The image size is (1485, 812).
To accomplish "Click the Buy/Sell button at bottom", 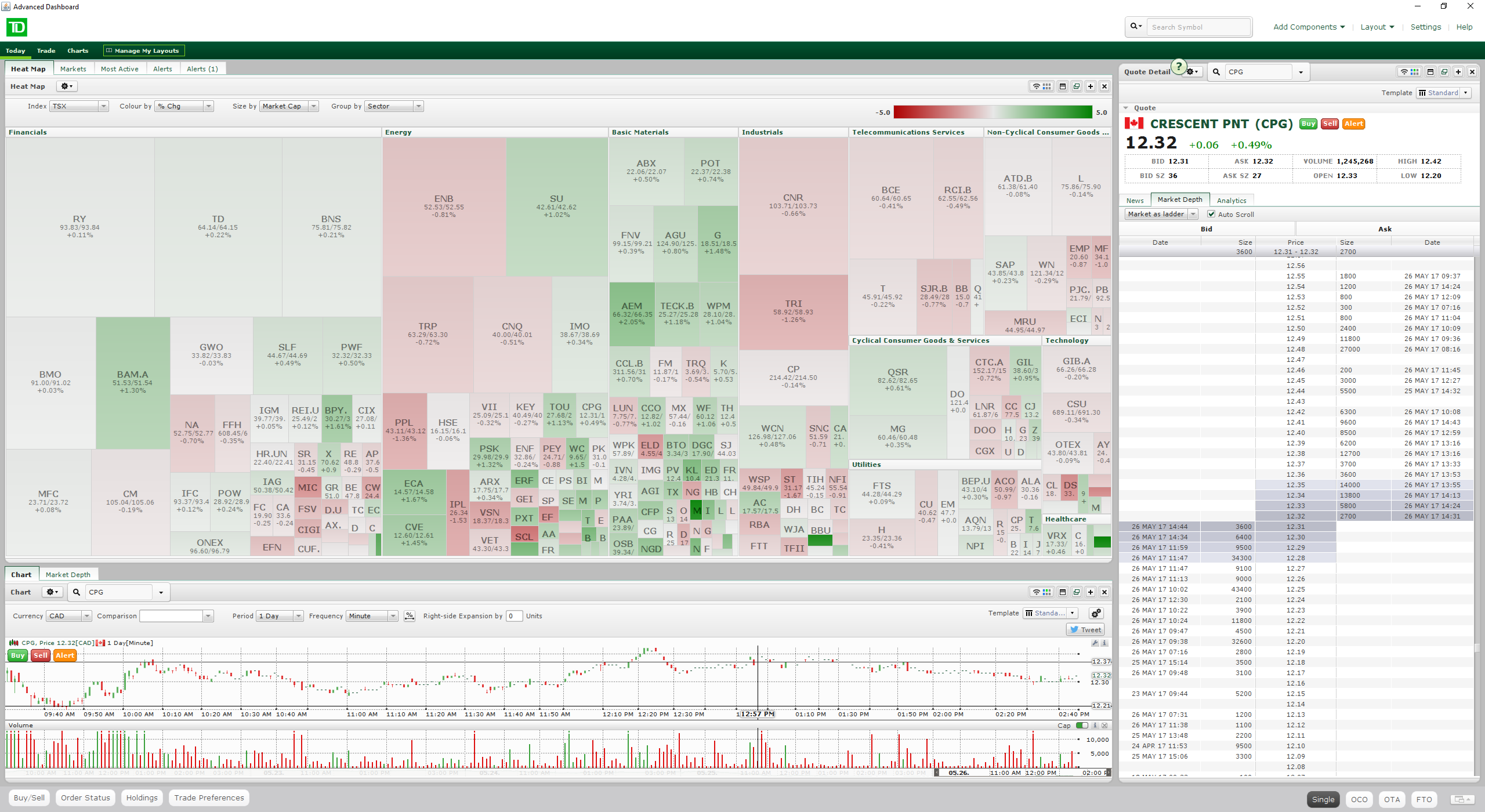I will (29, 798).
